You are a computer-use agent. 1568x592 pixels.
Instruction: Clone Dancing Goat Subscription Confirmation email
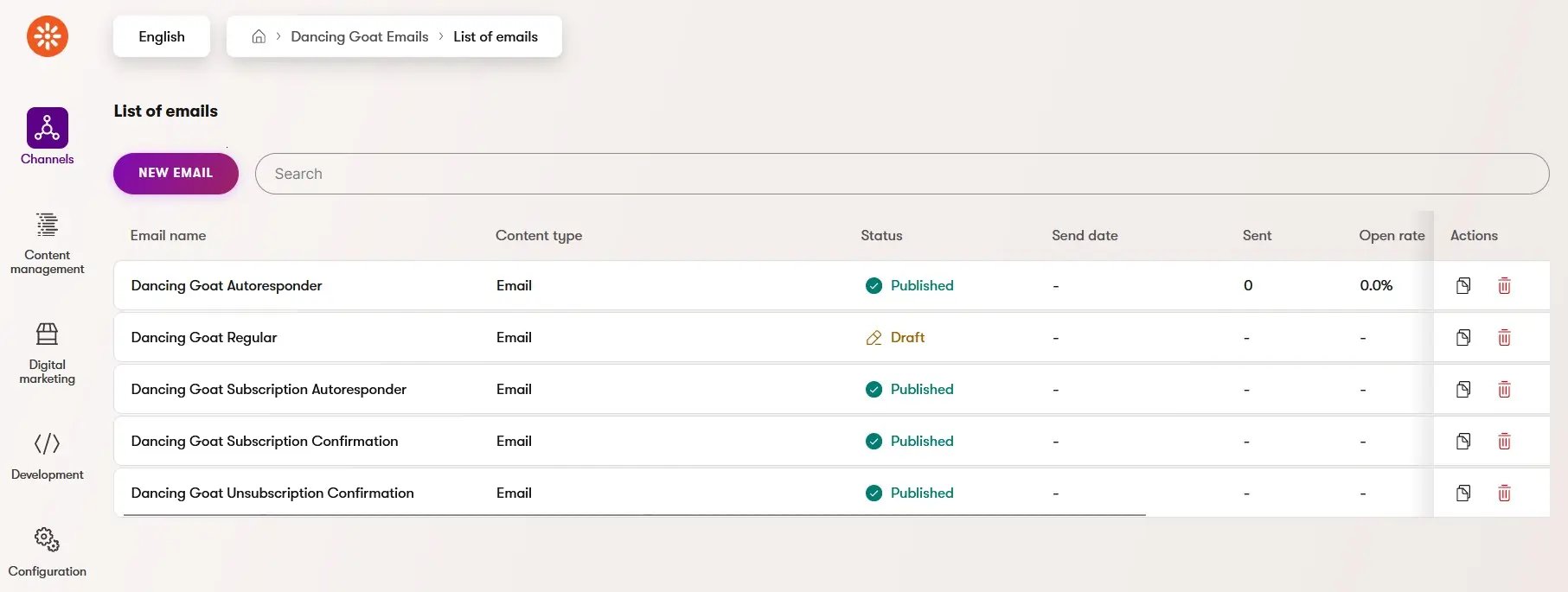coord(1463,441)
